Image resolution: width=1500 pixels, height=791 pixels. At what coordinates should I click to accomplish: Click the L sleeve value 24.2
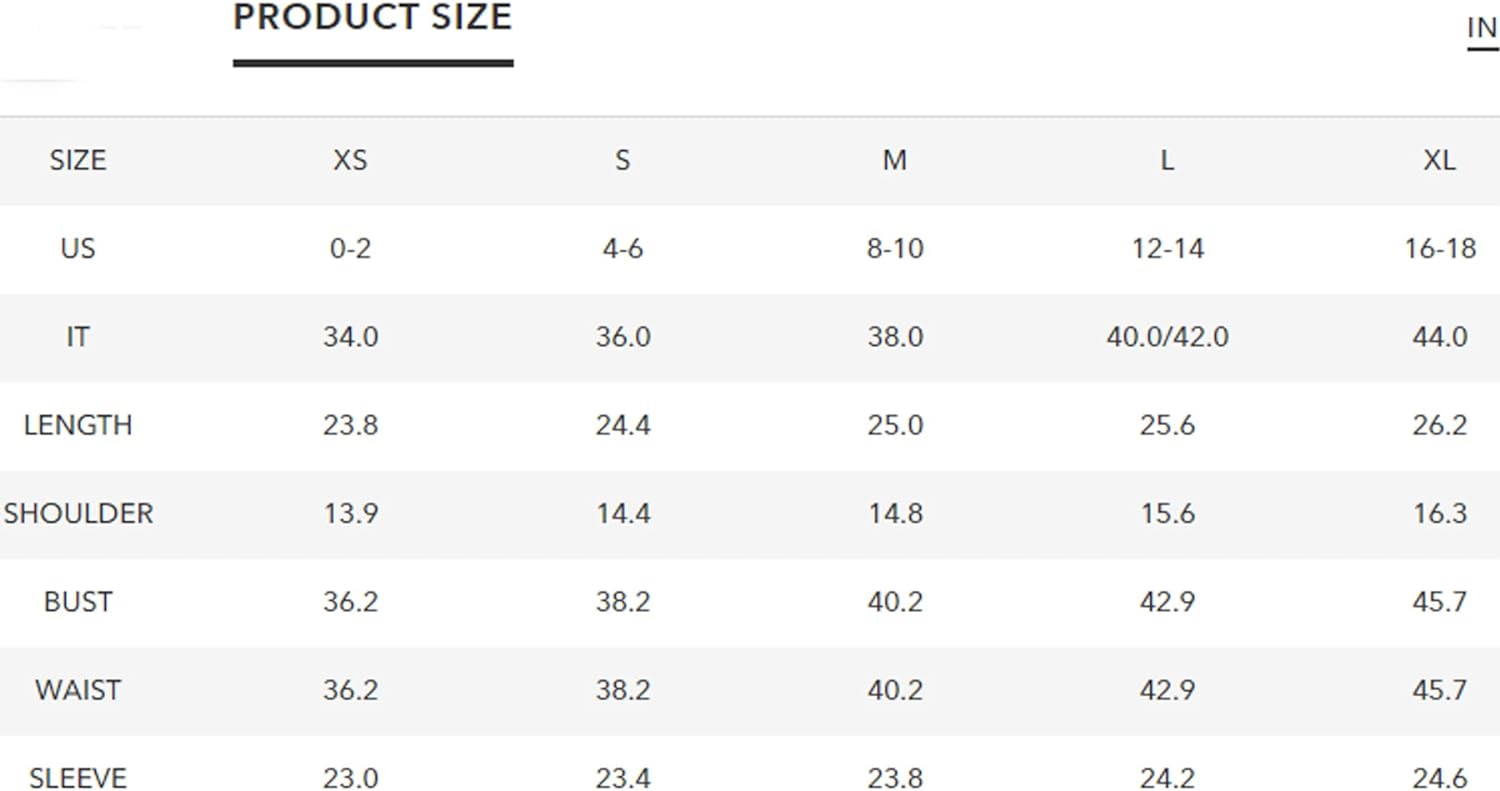(1167, 778)
